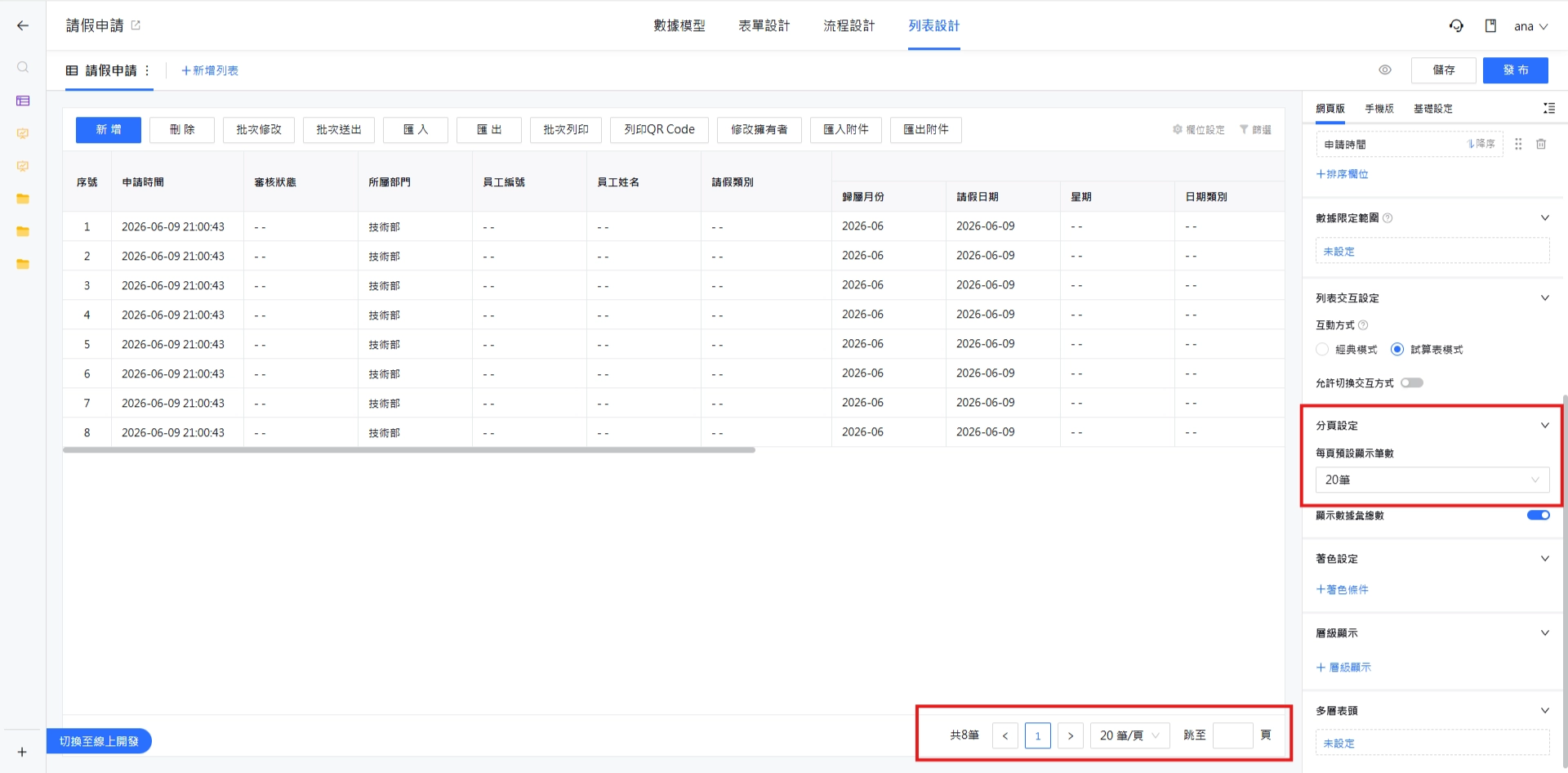Click 切換至線上開發 button
This screenshot has height=773, width=1568.
click(99, 741)
